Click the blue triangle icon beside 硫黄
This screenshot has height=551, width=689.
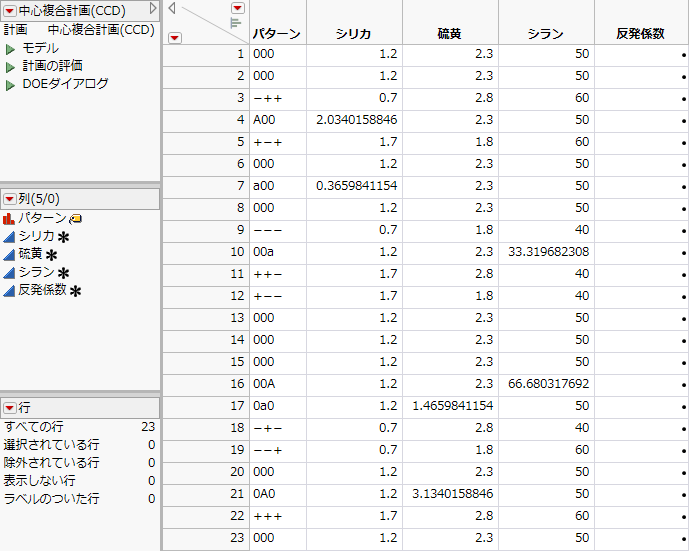tap(9, 254)
